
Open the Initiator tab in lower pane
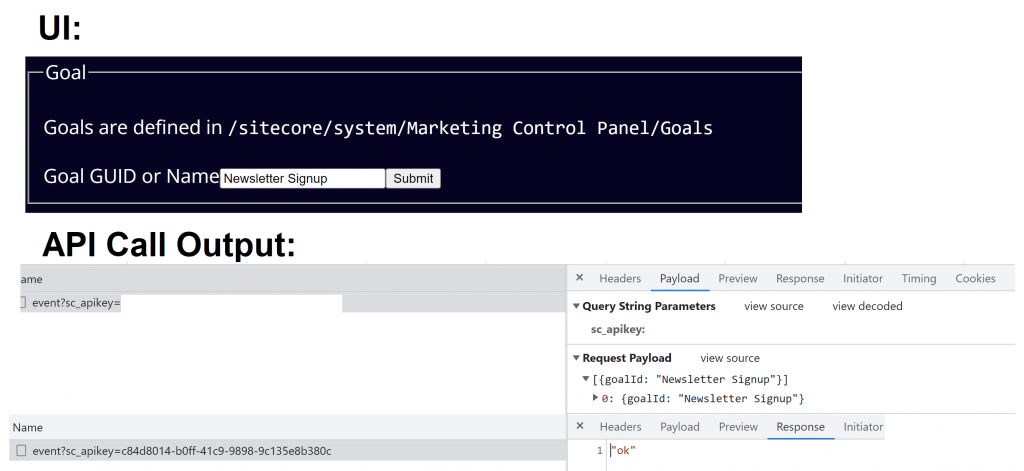tap(863, 427)
